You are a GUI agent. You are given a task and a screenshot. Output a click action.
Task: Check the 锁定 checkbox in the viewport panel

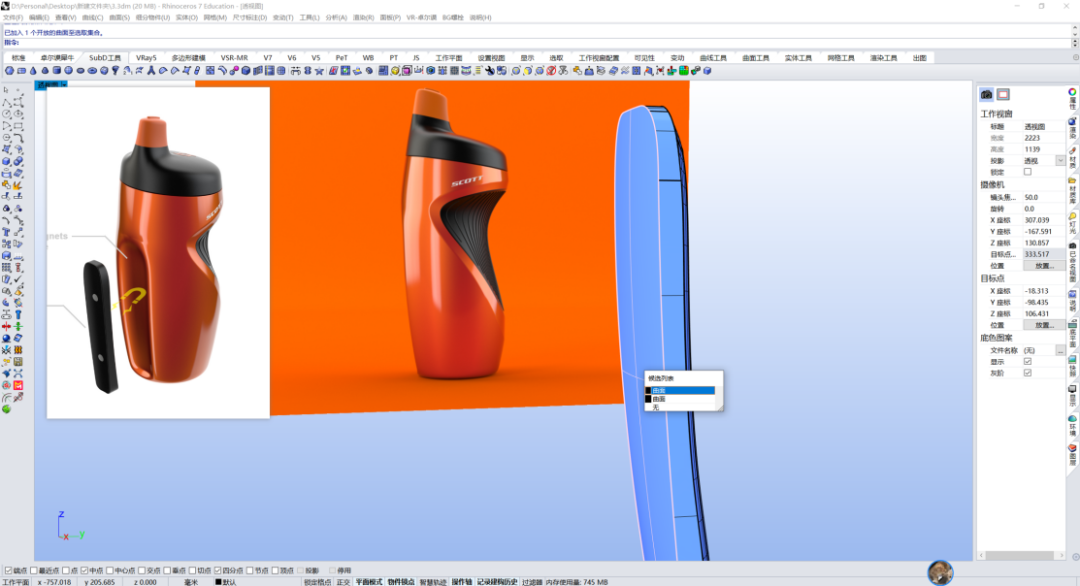1028,172
